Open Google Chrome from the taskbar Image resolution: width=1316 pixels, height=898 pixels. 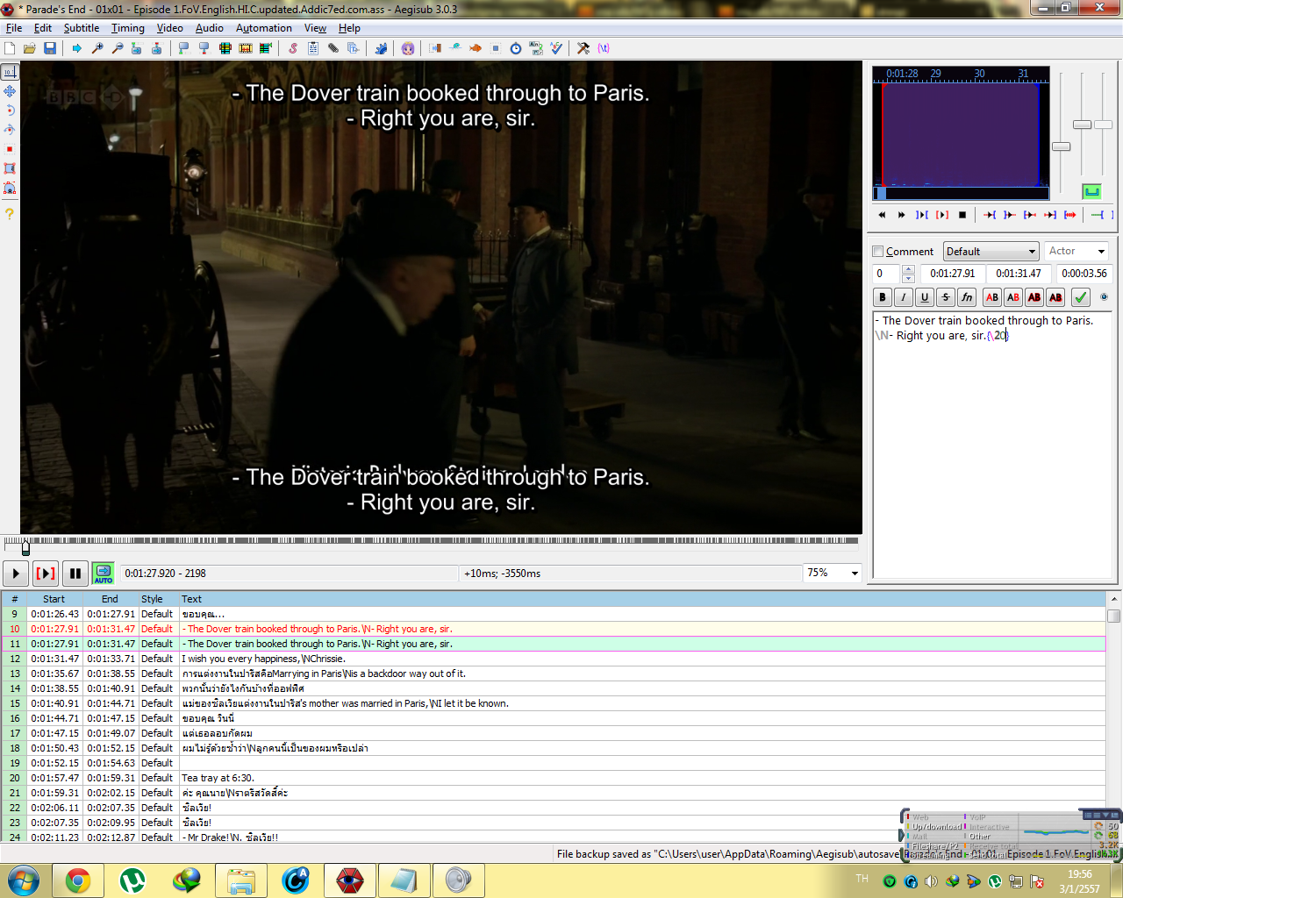[78, 880]
